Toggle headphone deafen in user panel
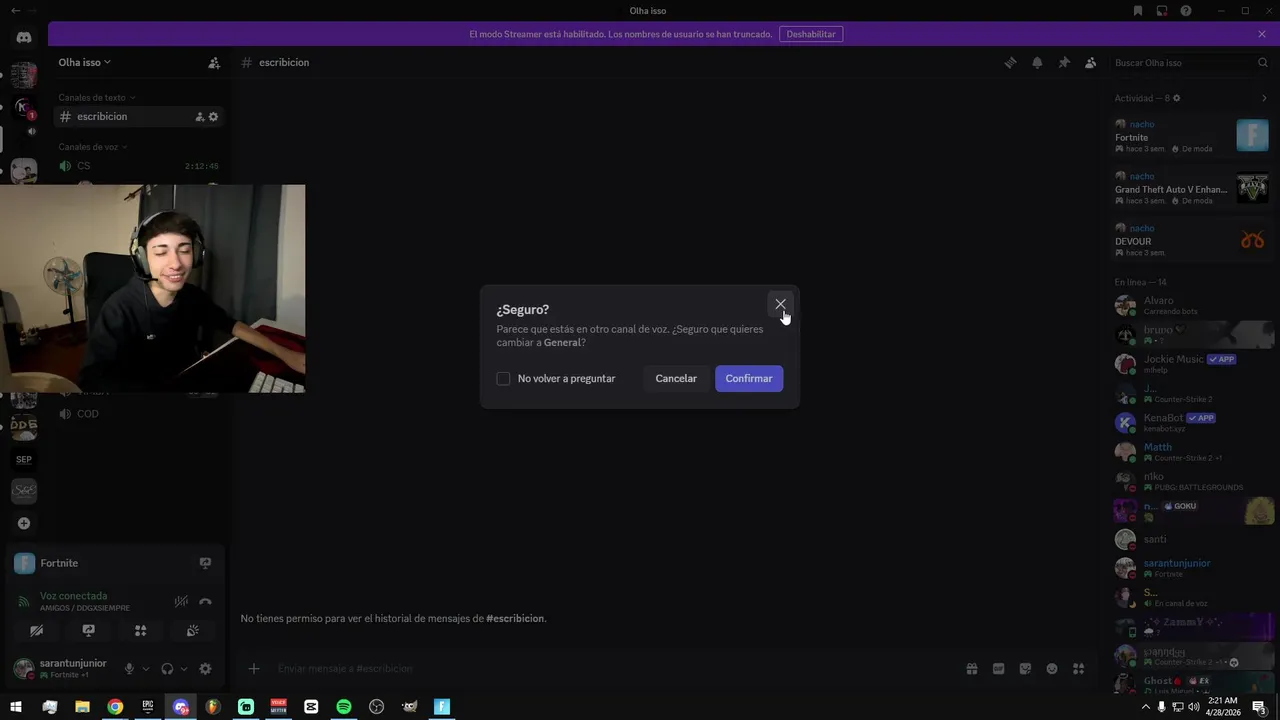 [167, 668]
